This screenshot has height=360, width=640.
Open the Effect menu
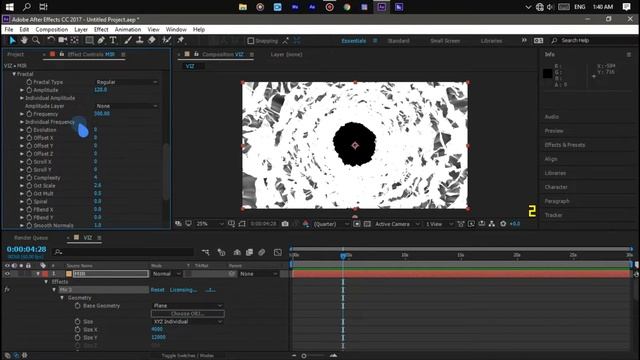point(101,29)
